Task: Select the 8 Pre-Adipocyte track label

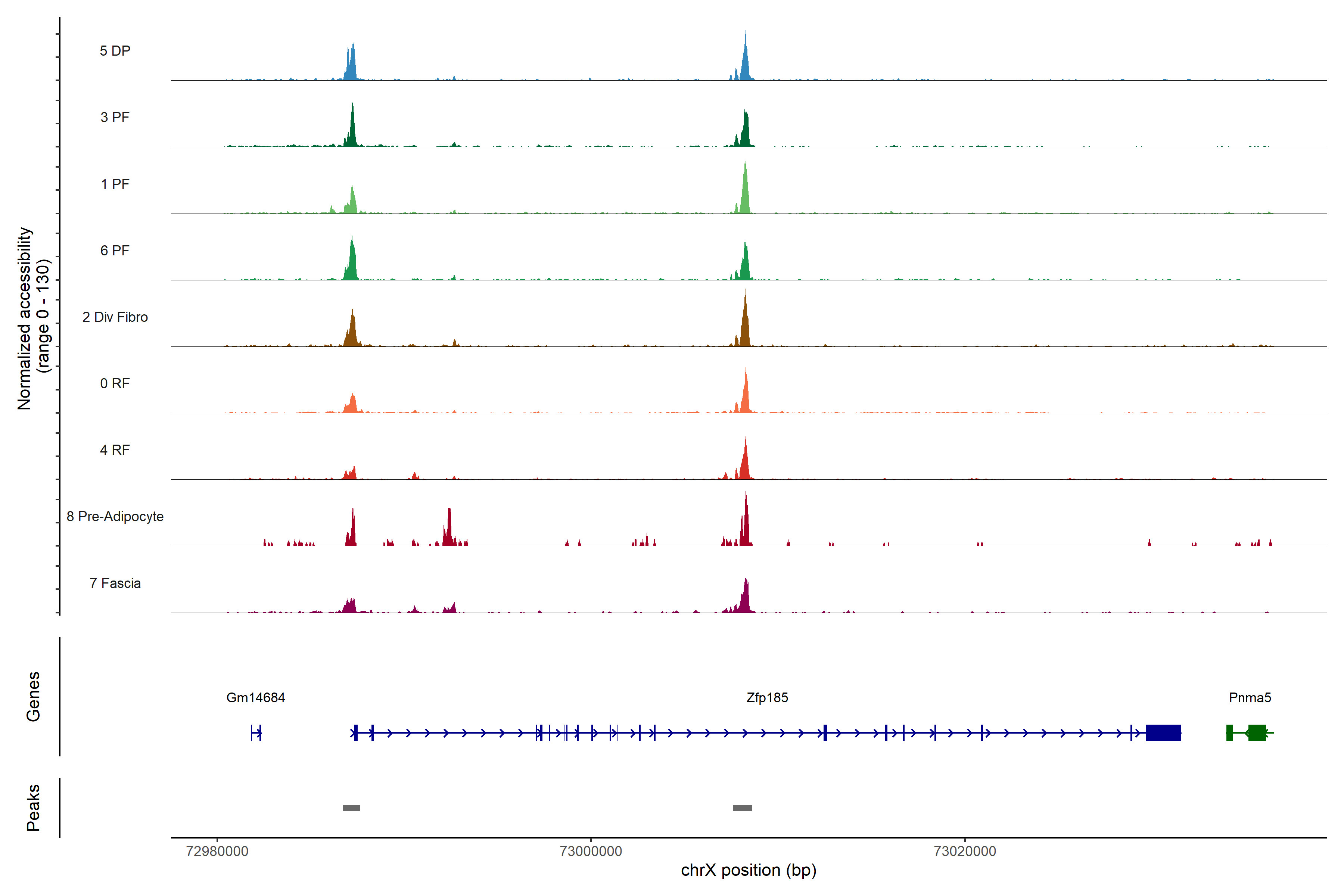Action: (115, 517)
